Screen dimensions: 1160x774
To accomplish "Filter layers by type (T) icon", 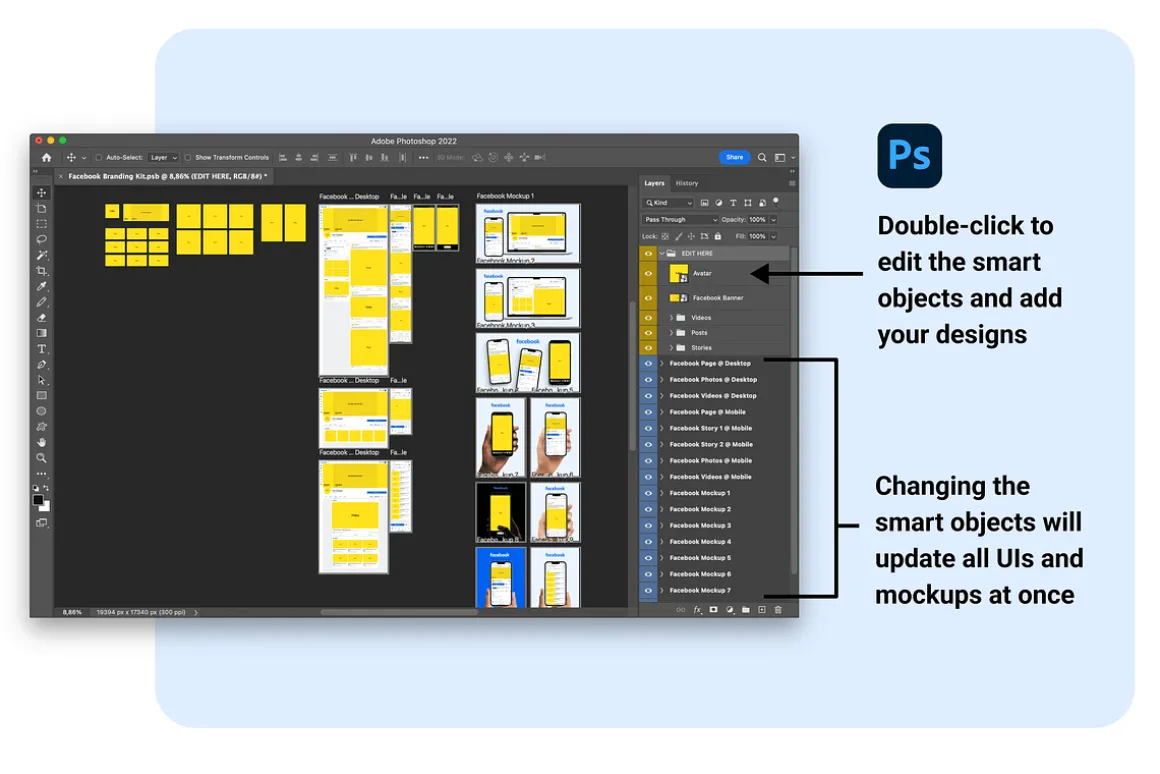I will (733, 202).
